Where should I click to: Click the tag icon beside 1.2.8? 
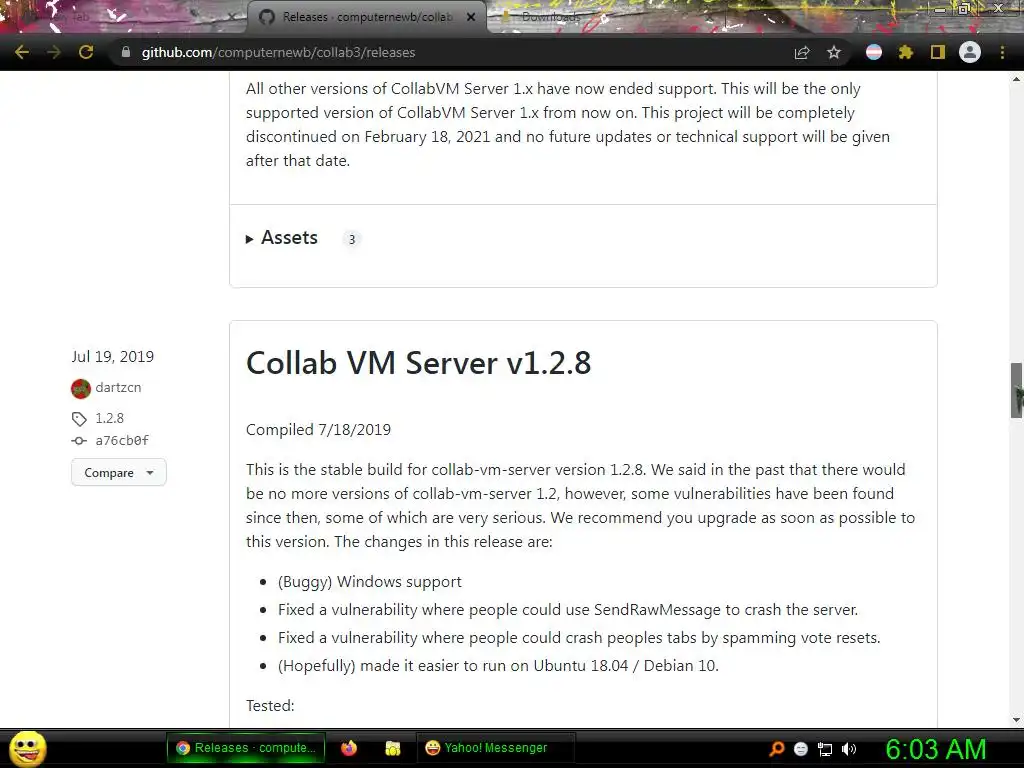(79, 419)
